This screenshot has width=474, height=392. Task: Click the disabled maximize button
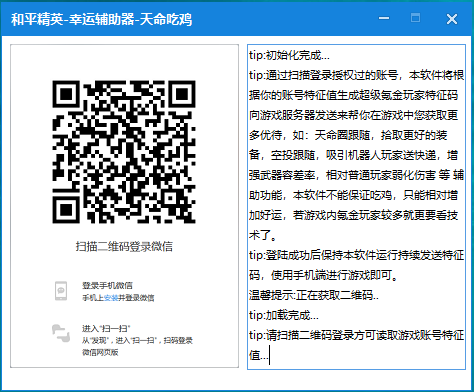415,18
